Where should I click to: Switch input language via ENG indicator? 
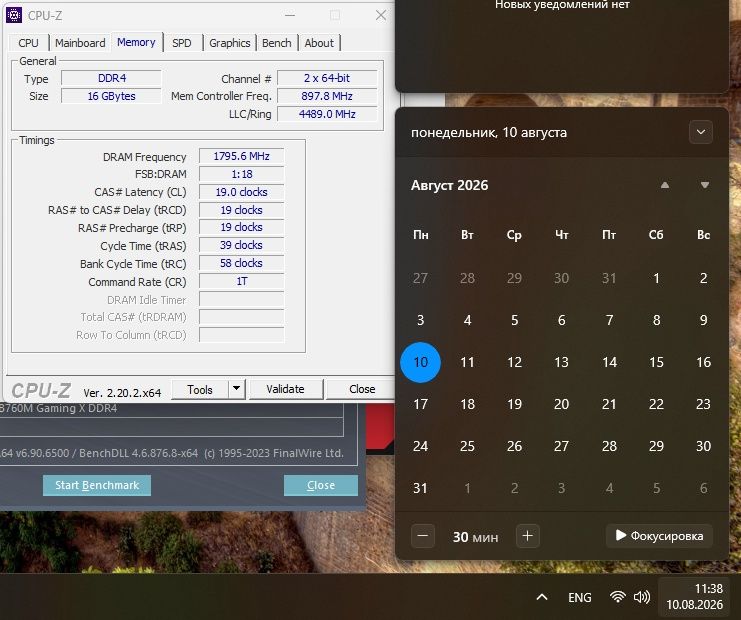click(579, 598)
